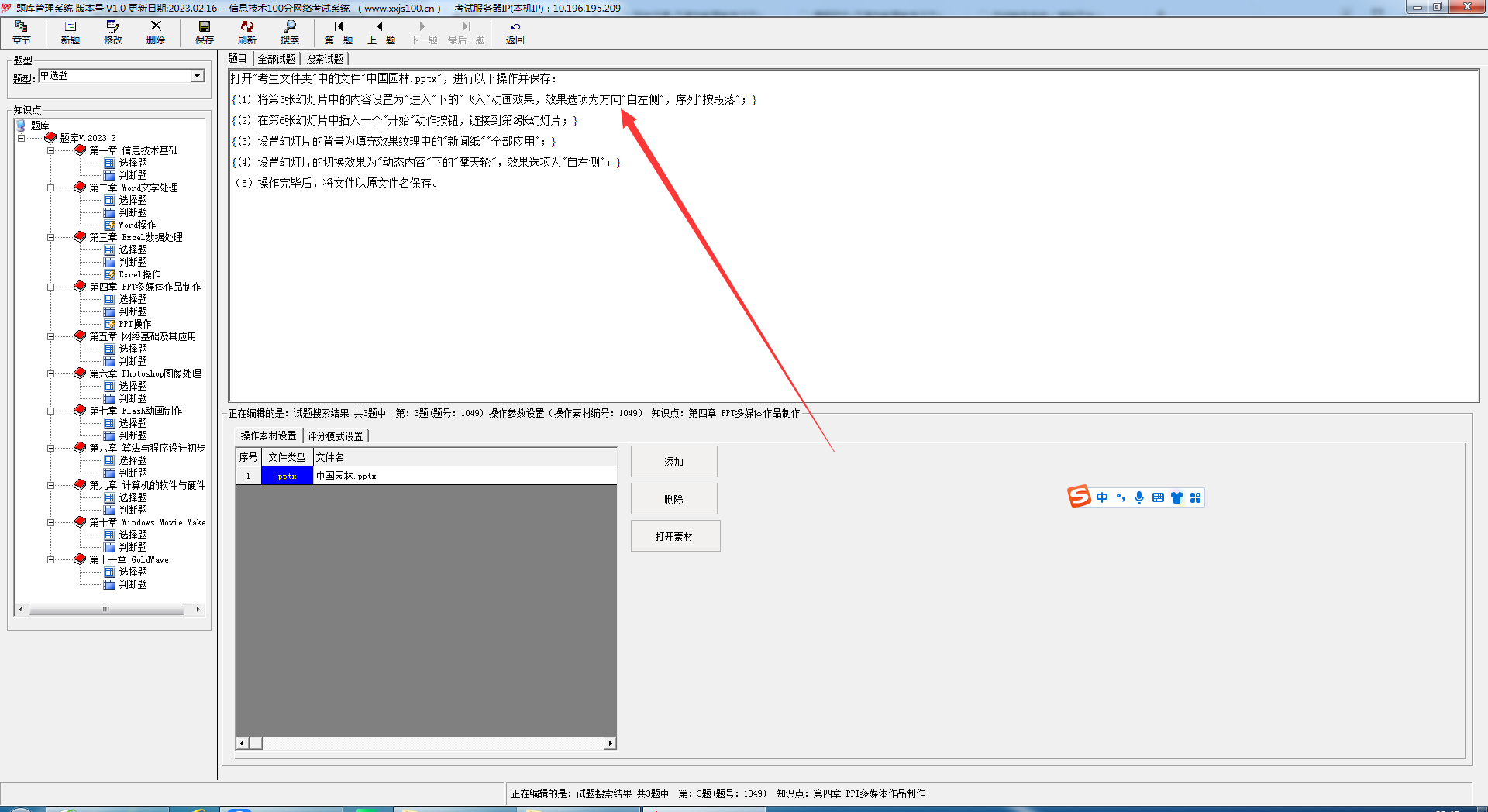This screenshot has height=812, width=1488.
Task: Collapse 第九章 计算机的软件与硬件 node
Action: [x=50, y=485]
